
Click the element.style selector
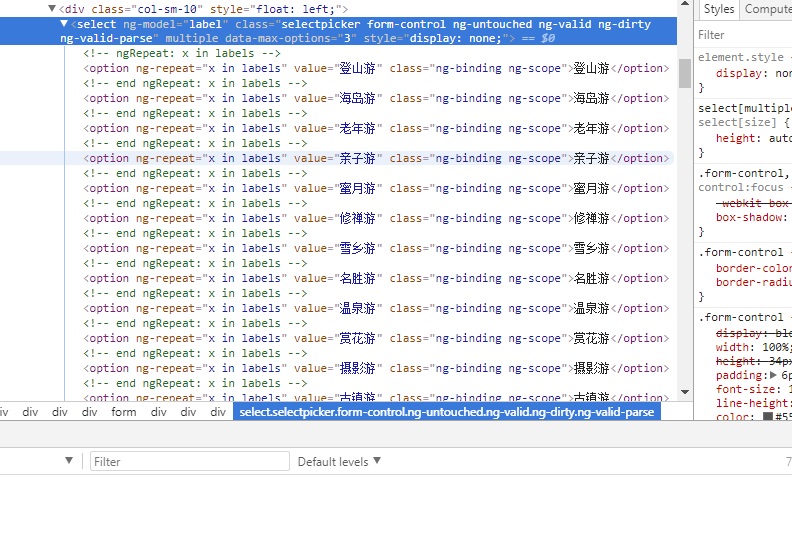(741, 57)
